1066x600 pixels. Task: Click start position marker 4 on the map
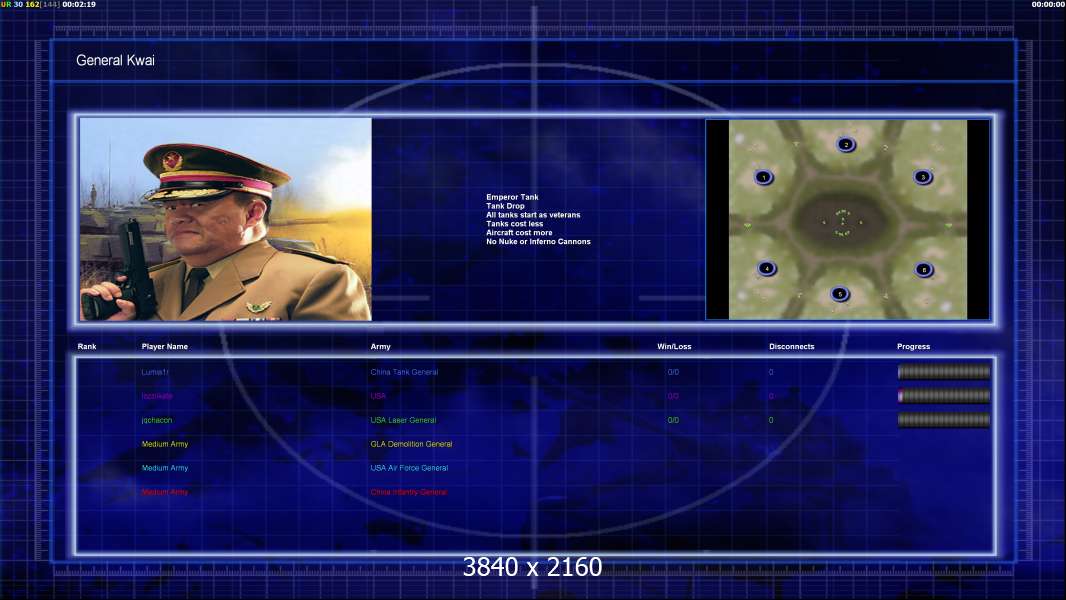pos(767,268)
